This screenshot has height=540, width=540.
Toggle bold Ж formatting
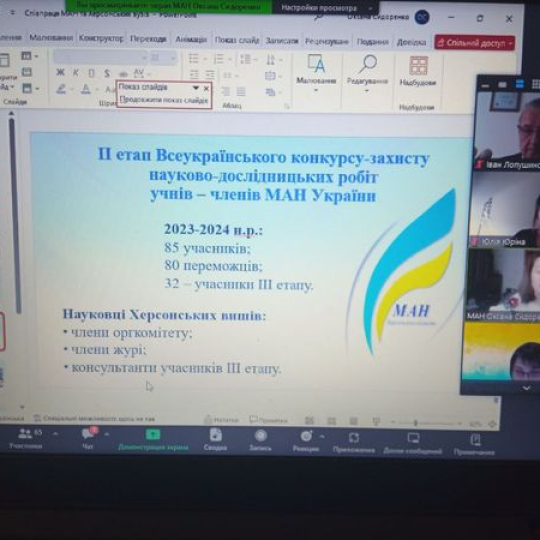coord(60,72)
